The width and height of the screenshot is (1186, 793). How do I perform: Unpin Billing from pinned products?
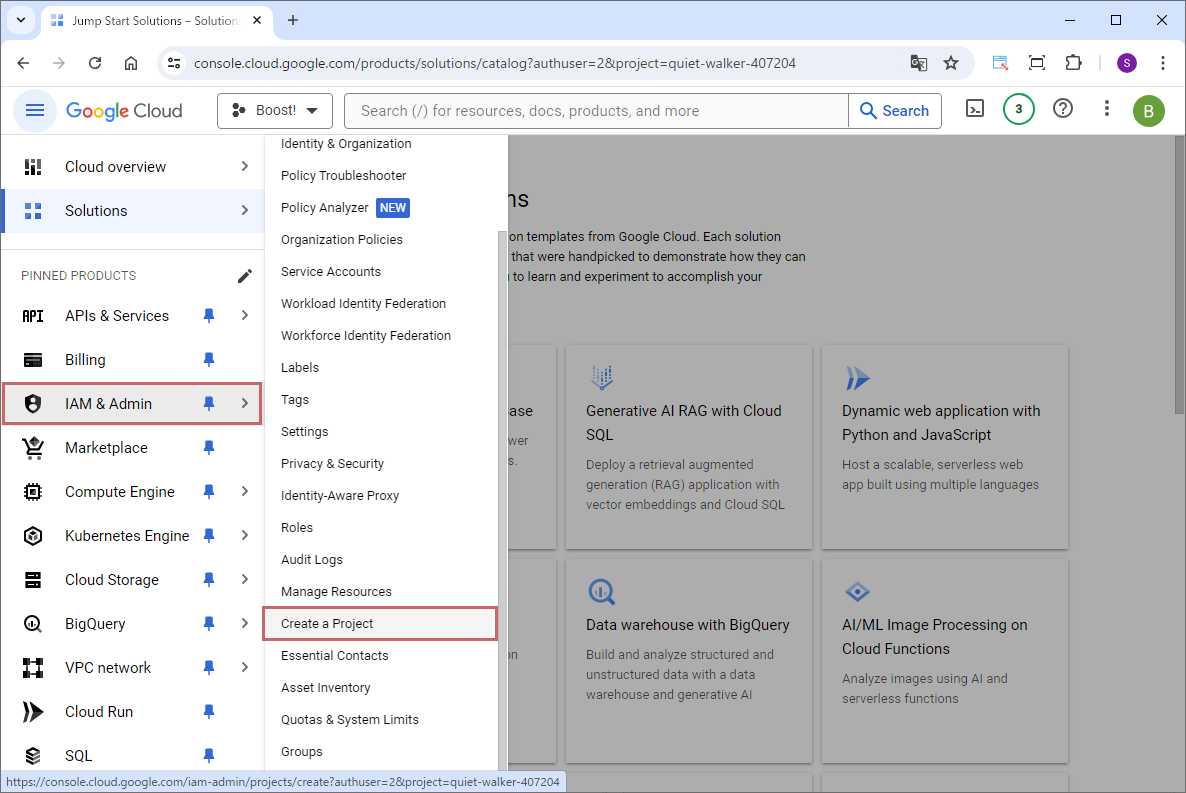point(209,359)
